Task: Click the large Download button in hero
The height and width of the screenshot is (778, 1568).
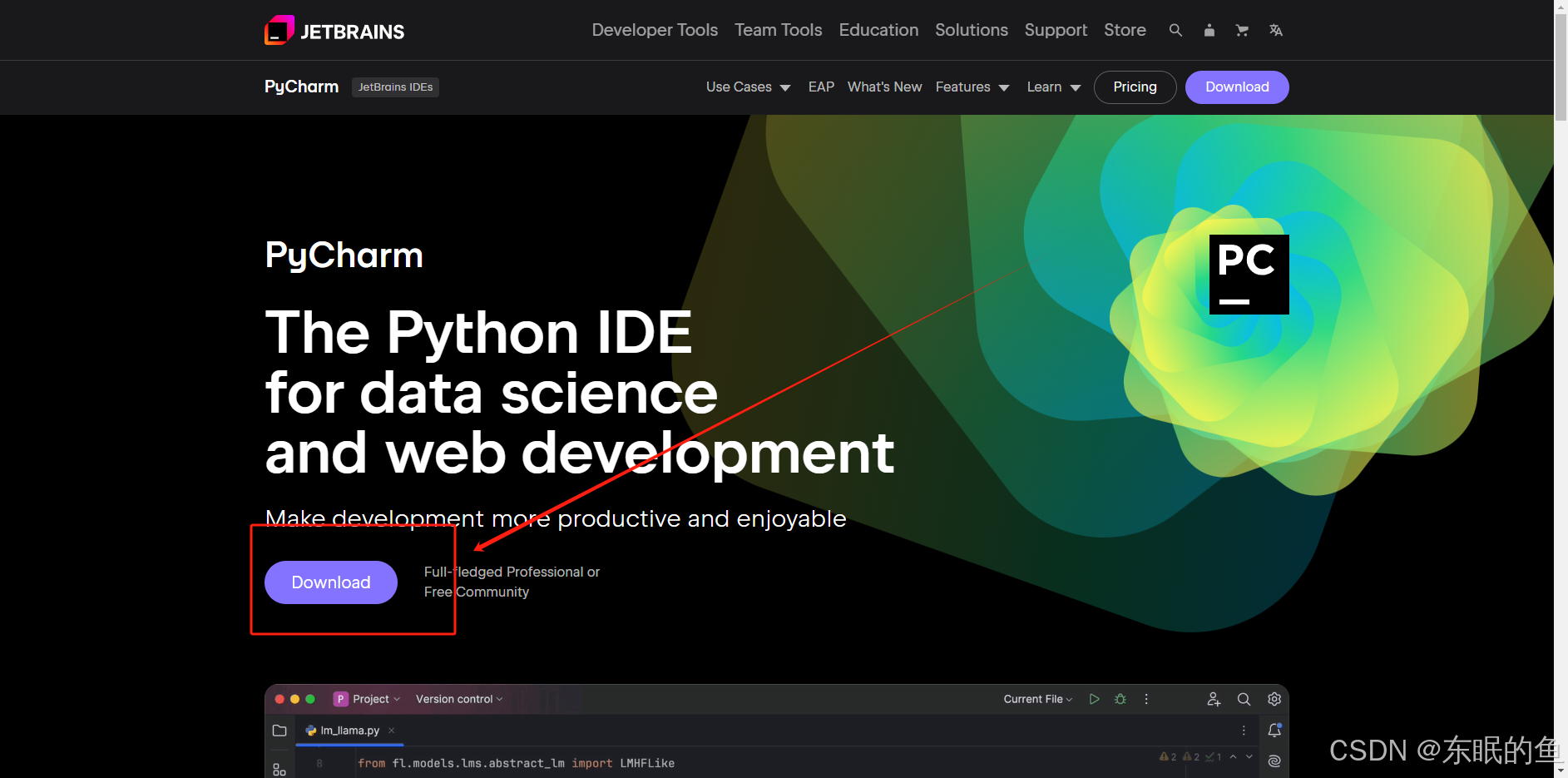Action: click(331, 582)
